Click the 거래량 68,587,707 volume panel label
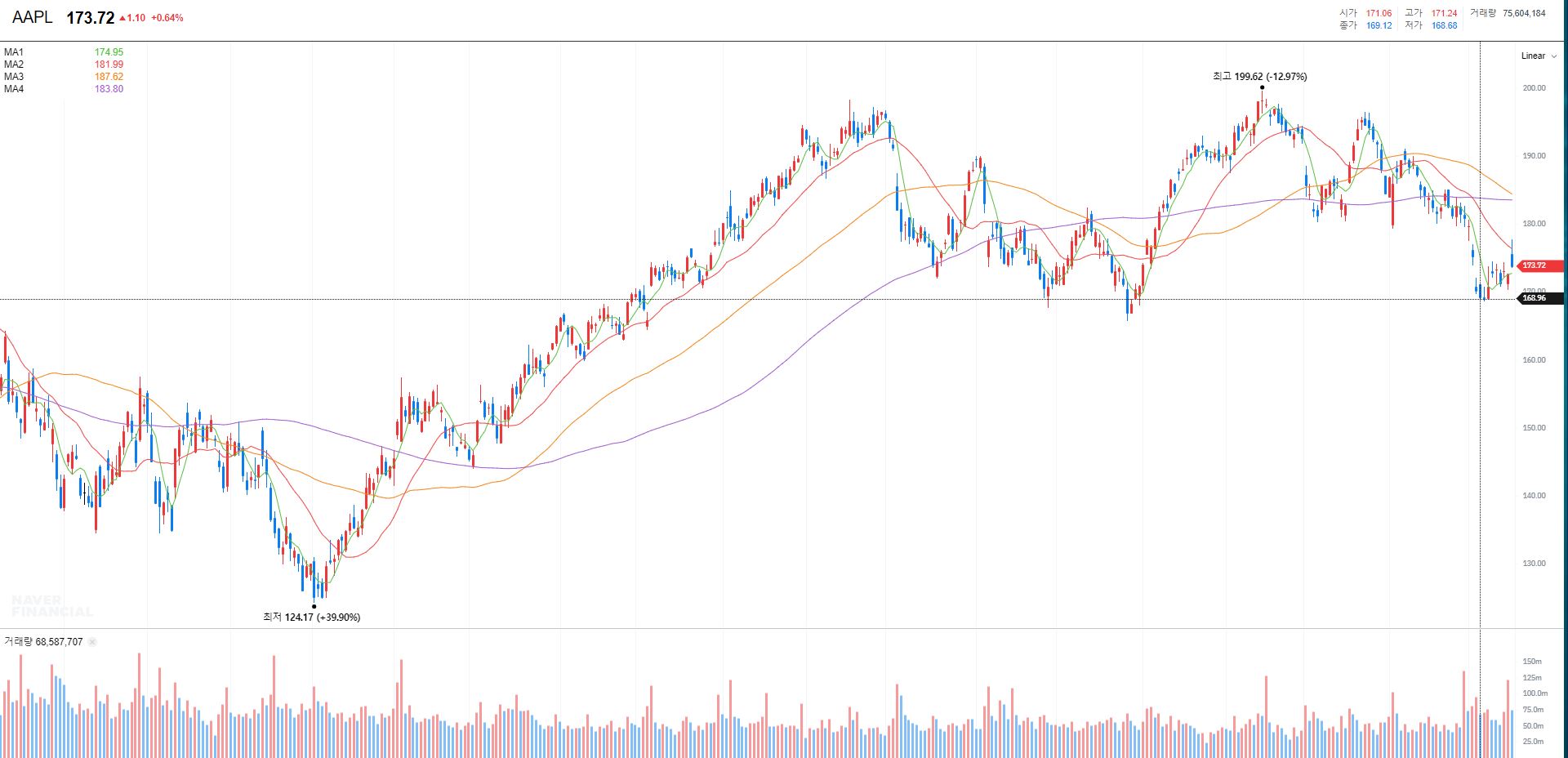The height and width of the screenshot is (758, 1568). click(43, 642)
